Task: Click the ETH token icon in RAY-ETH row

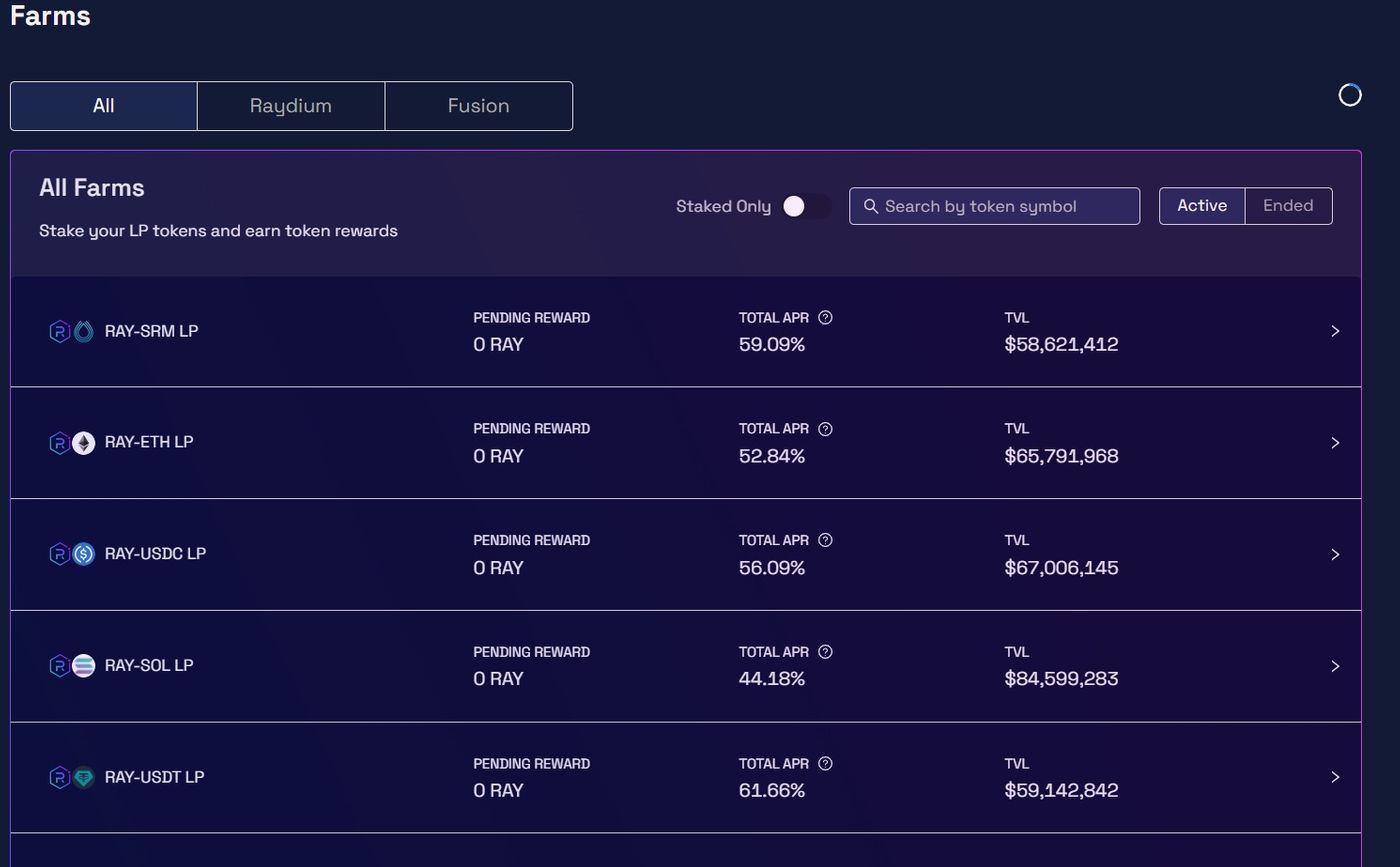Action: pyautogui.click(x=84, y=443)
